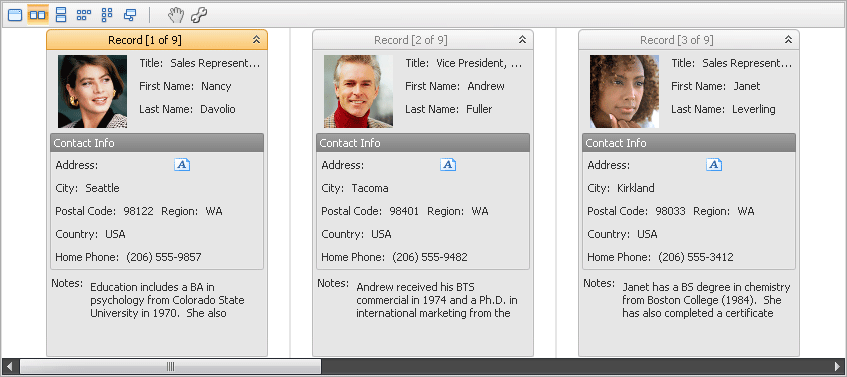Viewport: 847px width, 377px height.
Task: Select the Record [2 of 9] header
Action: click(422, 39)
